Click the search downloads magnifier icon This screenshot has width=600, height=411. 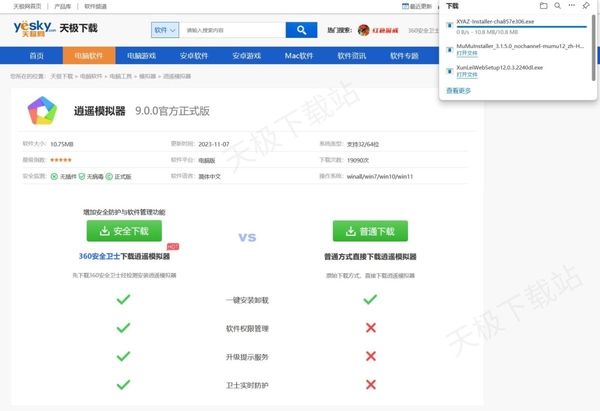(558, 6)
